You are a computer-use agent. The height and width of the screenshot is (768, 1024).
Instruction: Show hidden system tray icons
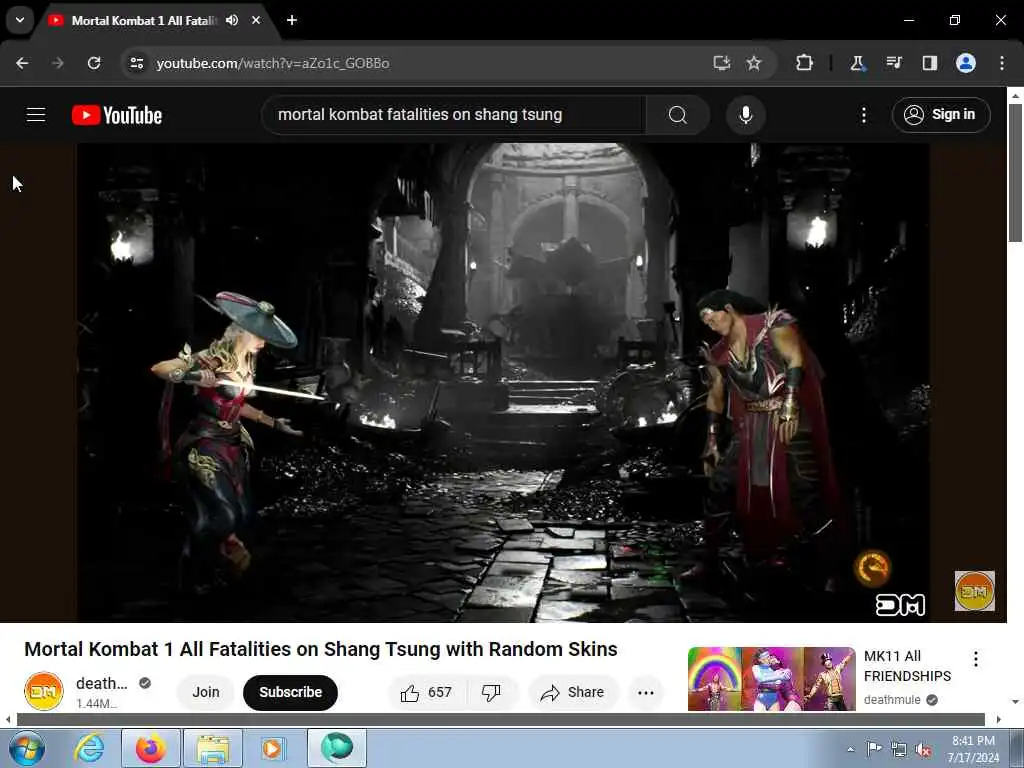(x=850, y=749)
